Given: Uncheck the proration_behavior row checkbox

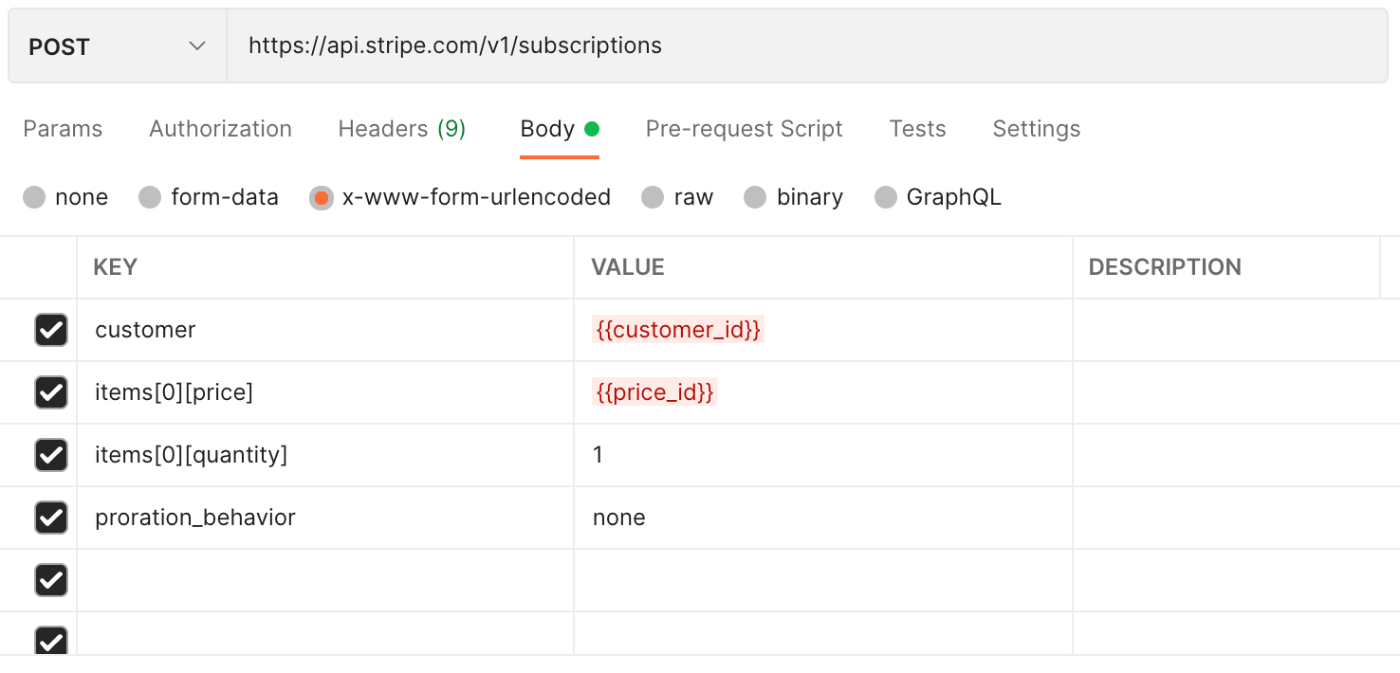Looking at the screenshot, I should tap(51, 517).
